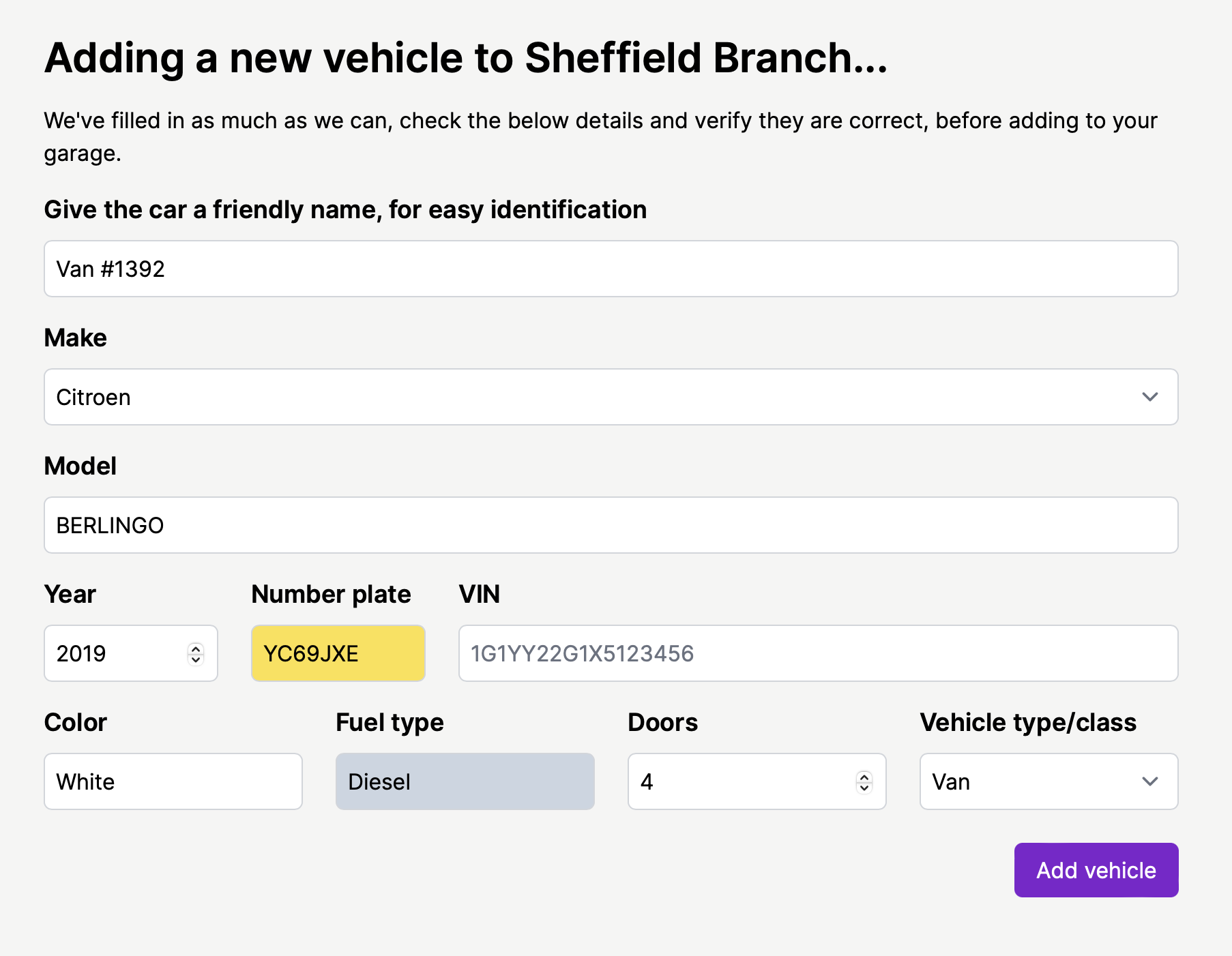Click the yellow number plate field
Viewport: 1232px width, 956px height.
(x=338, y=653)
